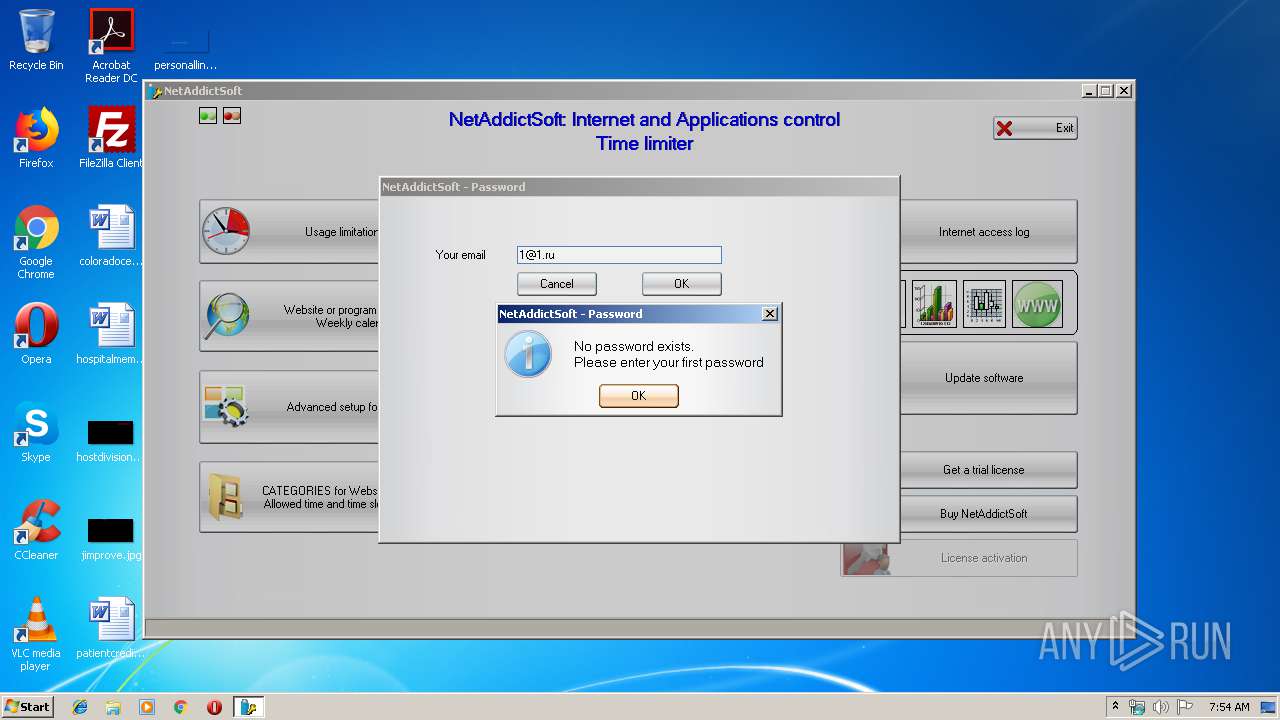Open the network tray icon
Viewport: 1280px width, 720px height.
pos(1137,707)
